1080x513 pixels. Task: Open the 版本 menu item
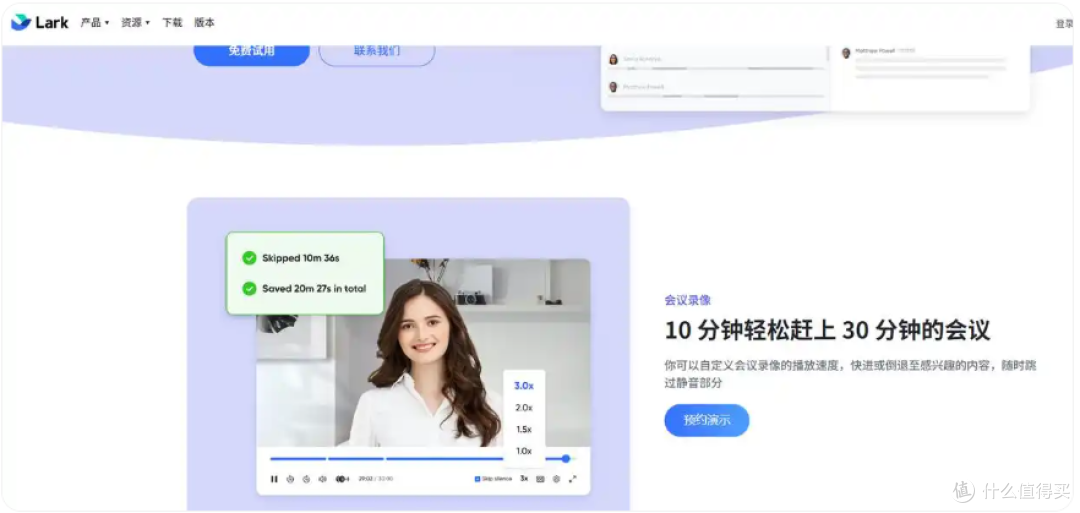(205, 23)
